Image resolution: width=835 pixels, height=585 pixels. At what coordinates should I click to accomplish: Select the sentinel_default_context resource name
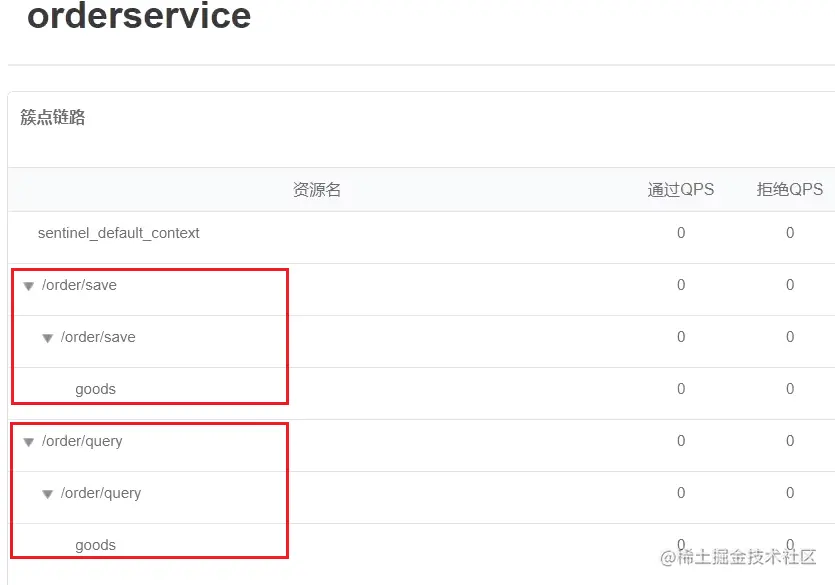[118, 233]
